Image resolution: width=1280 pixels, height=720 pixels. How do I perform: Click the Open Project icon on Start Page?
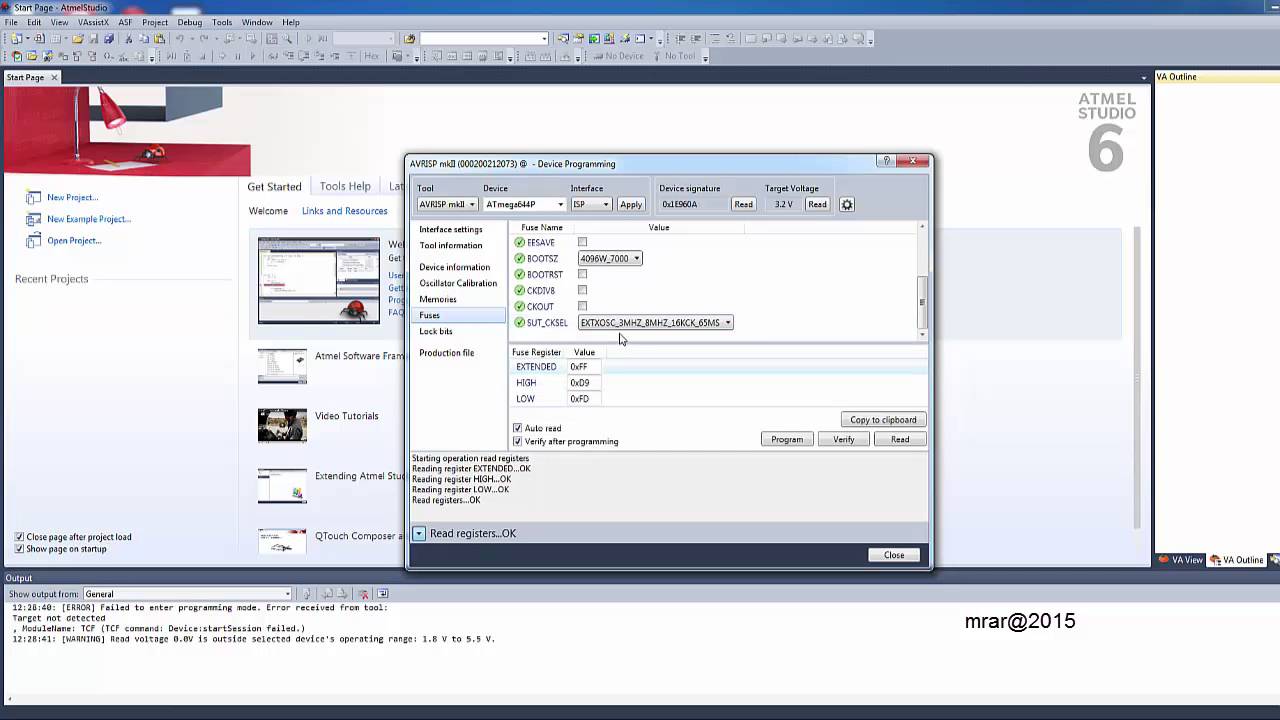[33, 241]
